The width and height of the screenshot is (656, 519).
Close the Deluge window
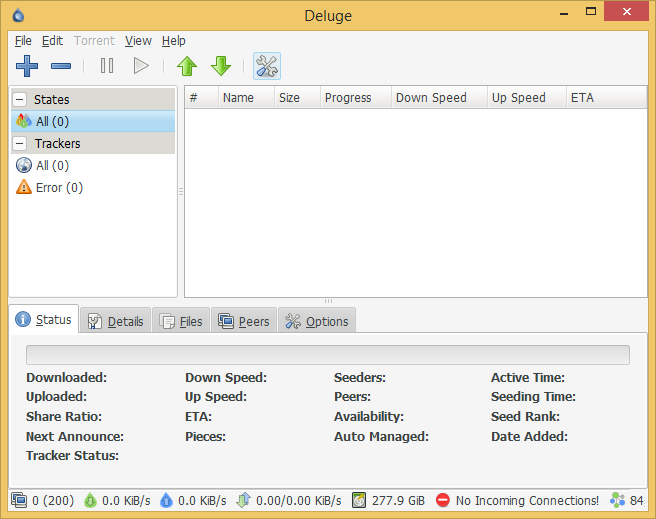coord(626,12)
